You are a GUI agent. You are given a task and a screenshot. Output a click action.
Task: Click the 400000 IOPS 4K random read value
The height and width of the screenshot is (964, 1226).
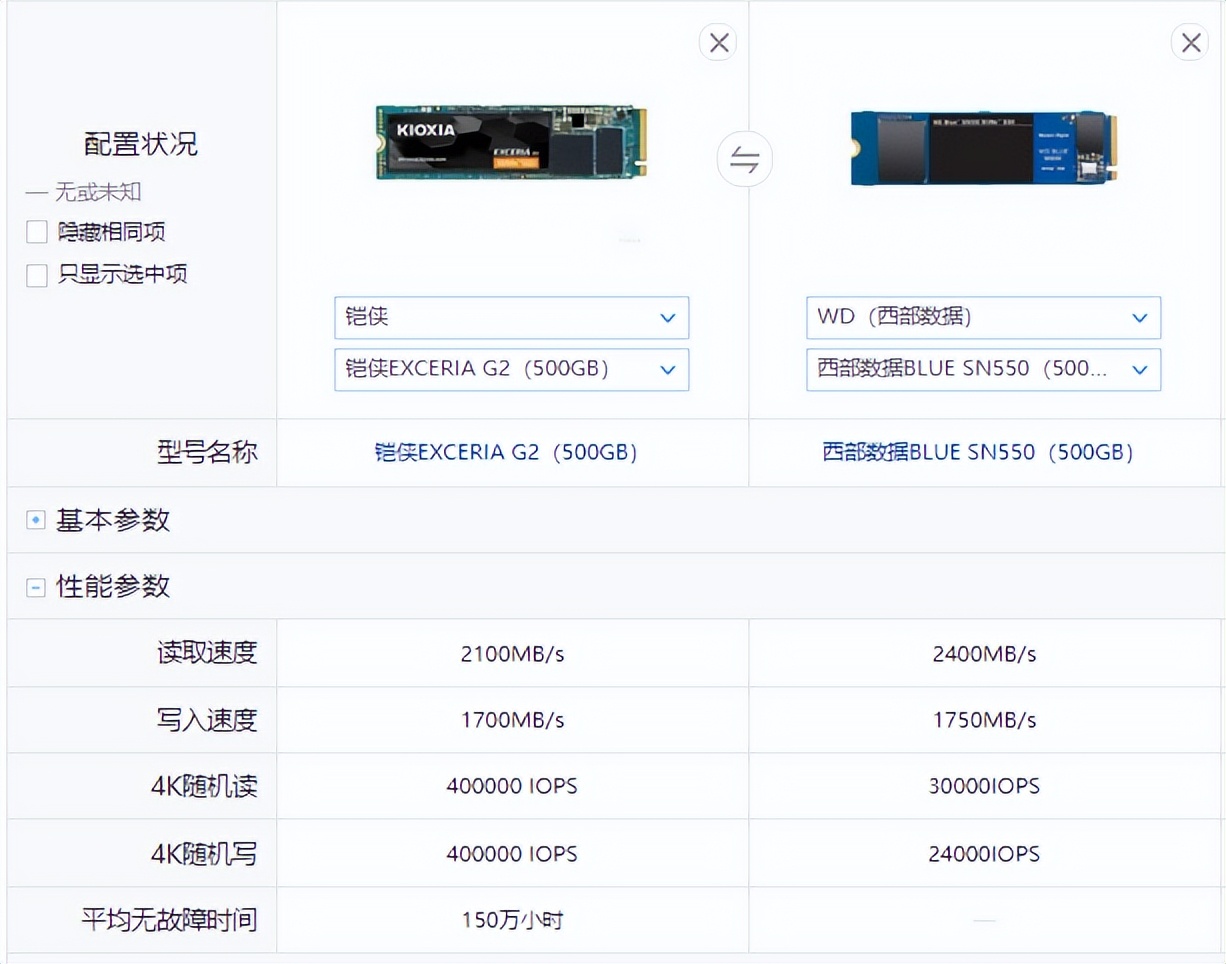pos(511,786)
